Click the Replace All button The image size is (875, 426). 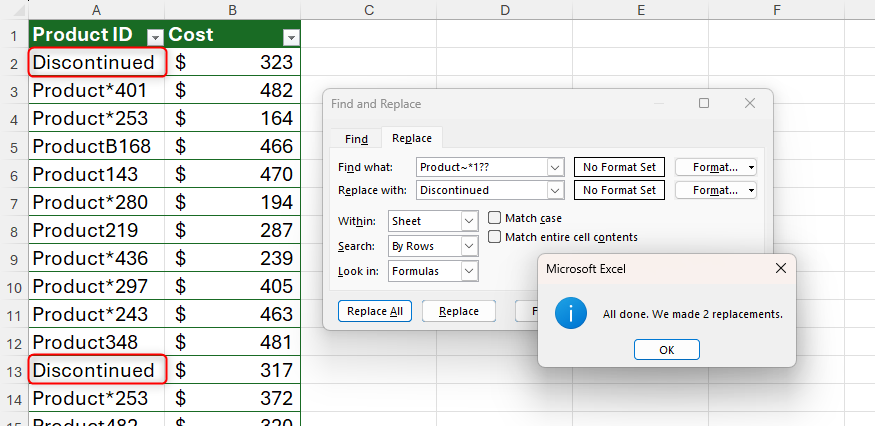tap(375, 311)
